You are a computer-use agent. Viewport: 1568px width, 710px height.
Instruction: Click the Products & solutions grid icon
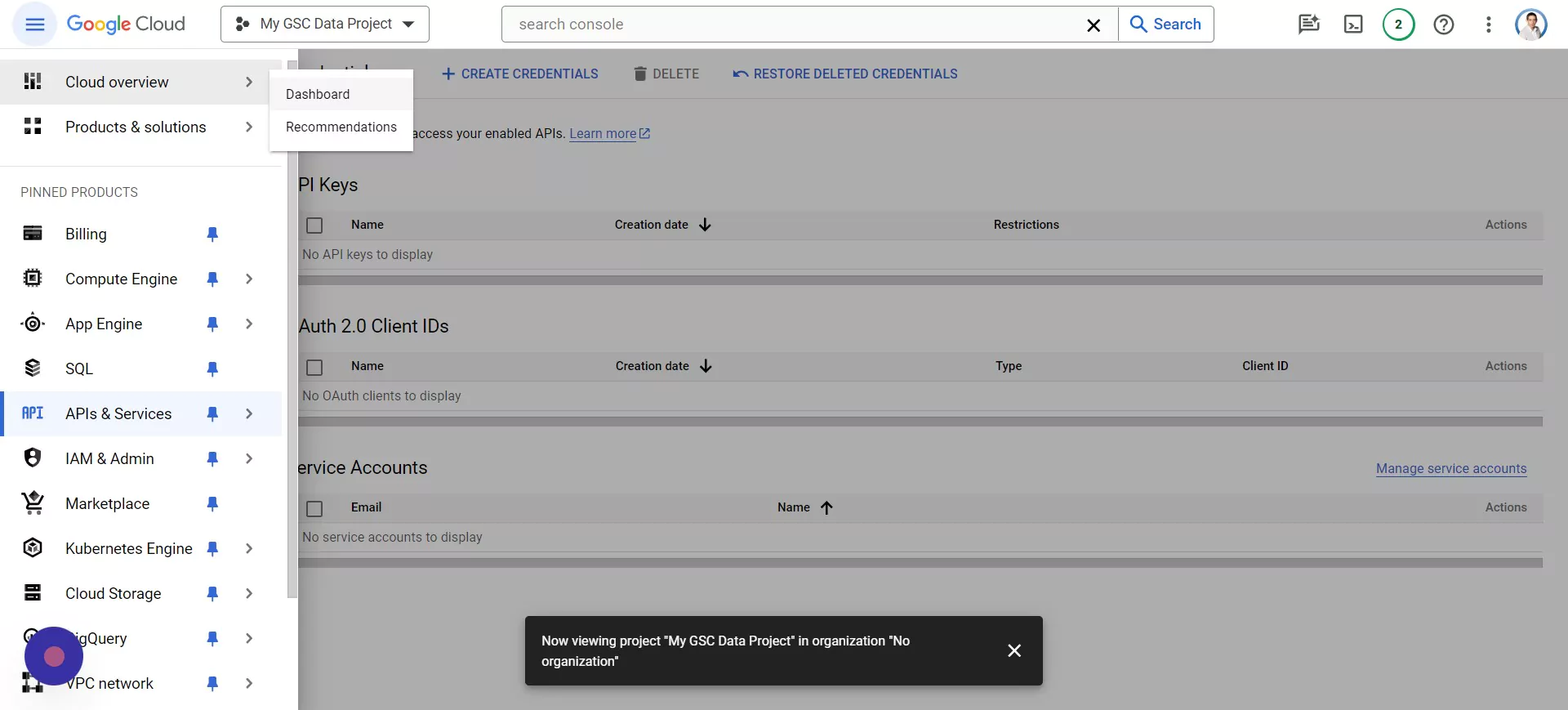click(33, 127)
